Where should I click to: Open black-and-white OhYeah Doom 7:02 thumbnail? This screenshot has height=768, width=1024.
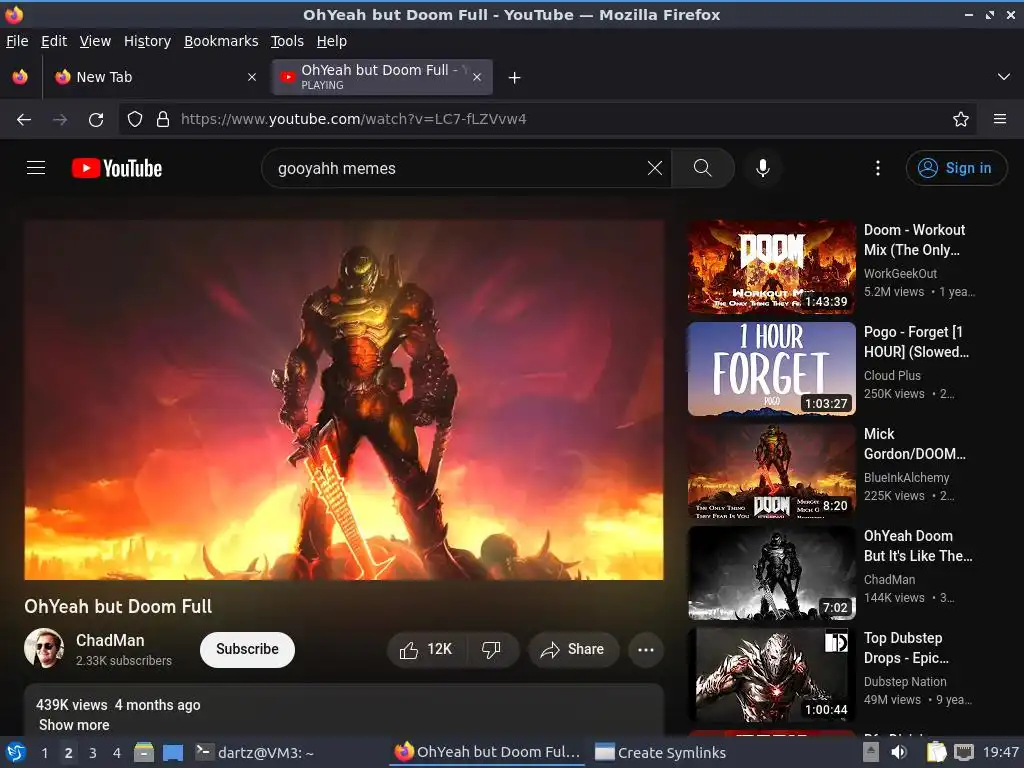pos(771,573)
